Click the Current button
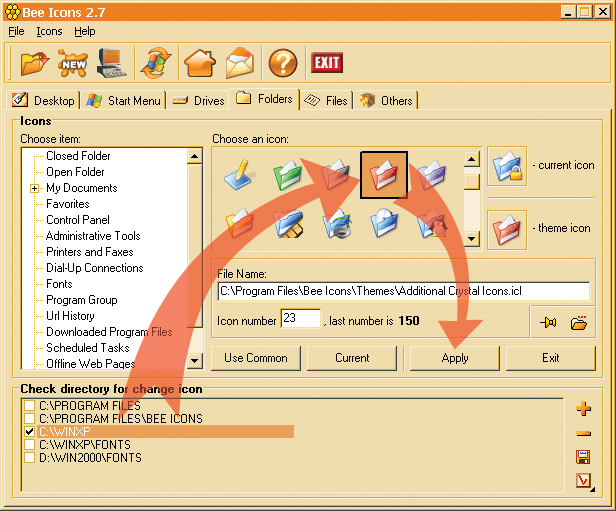Viewport: 616px width, 511px height. point(352,358)
